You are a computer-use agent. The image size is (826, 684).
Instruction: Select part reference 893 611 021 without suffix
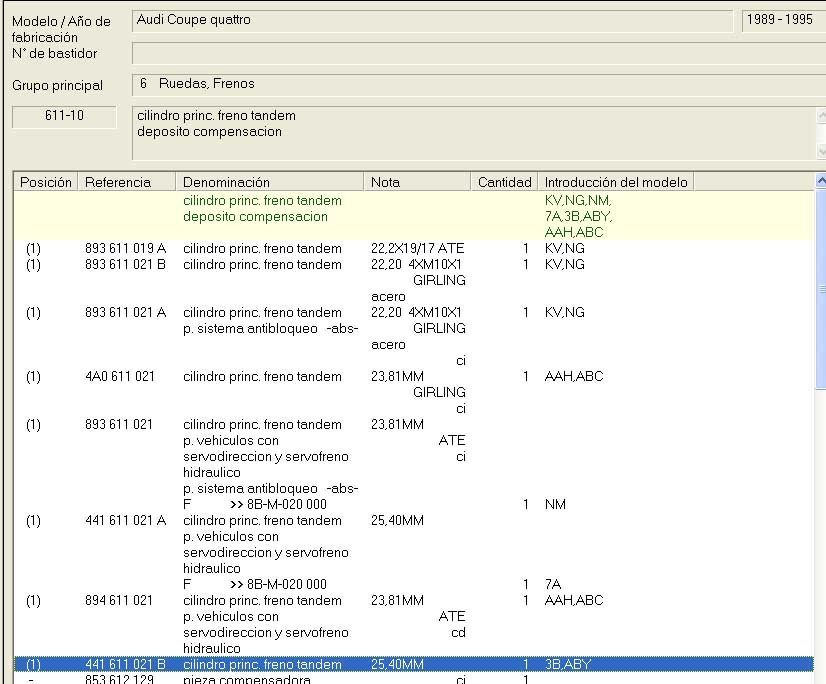[x=119, y=424]
